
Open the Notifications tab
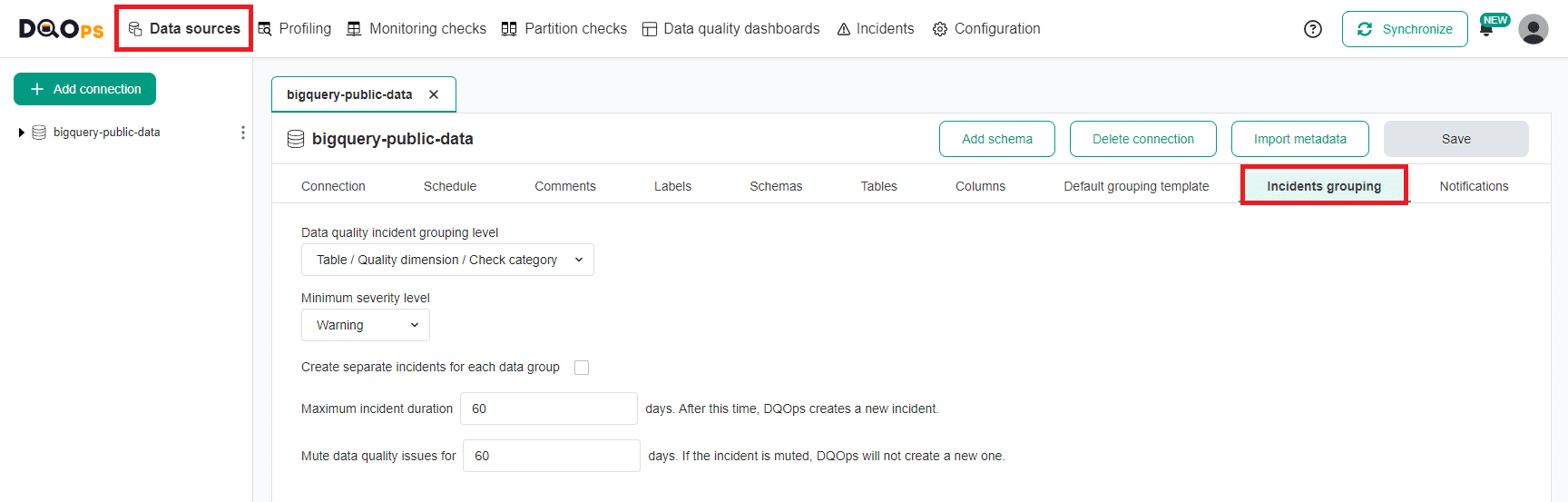point(1474,186)
